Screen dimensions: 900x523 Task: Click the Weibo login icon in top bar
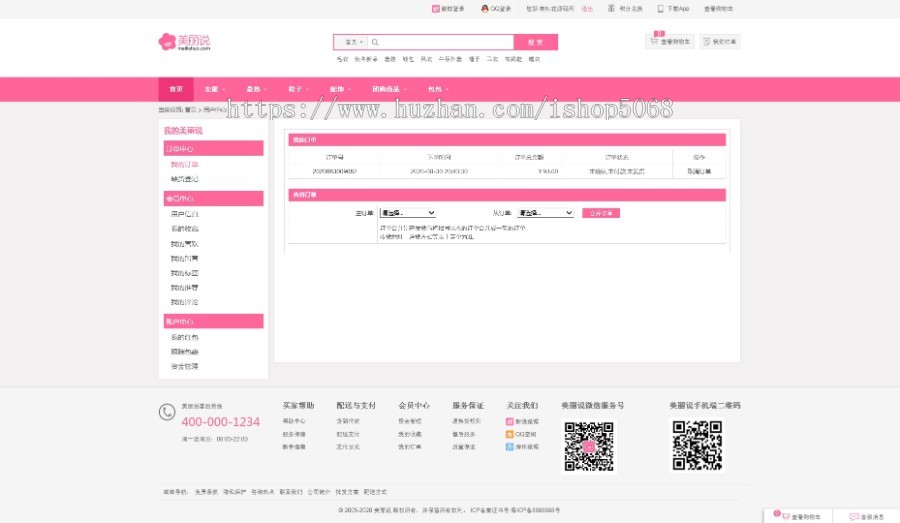pyautogui.click(x=436, y=9)
